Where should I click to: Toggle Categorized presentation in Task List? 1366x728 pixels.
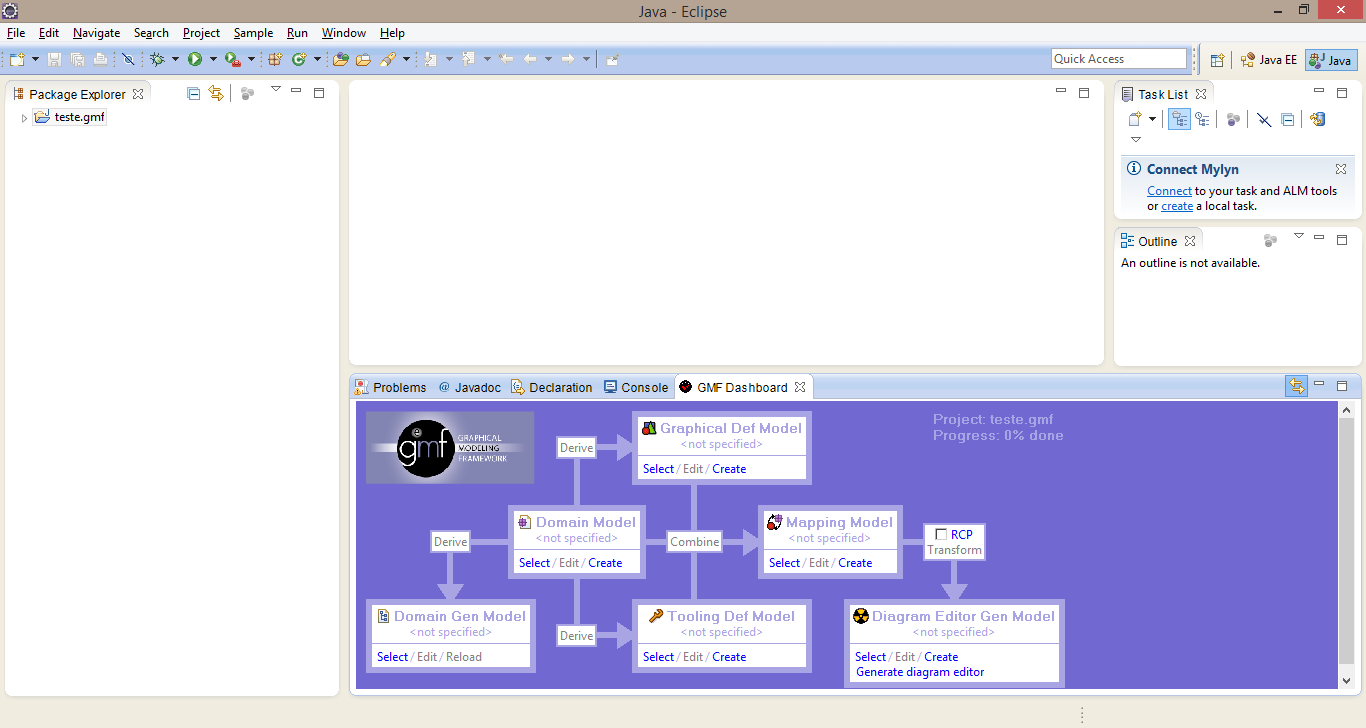click(x=1180, y=119)
